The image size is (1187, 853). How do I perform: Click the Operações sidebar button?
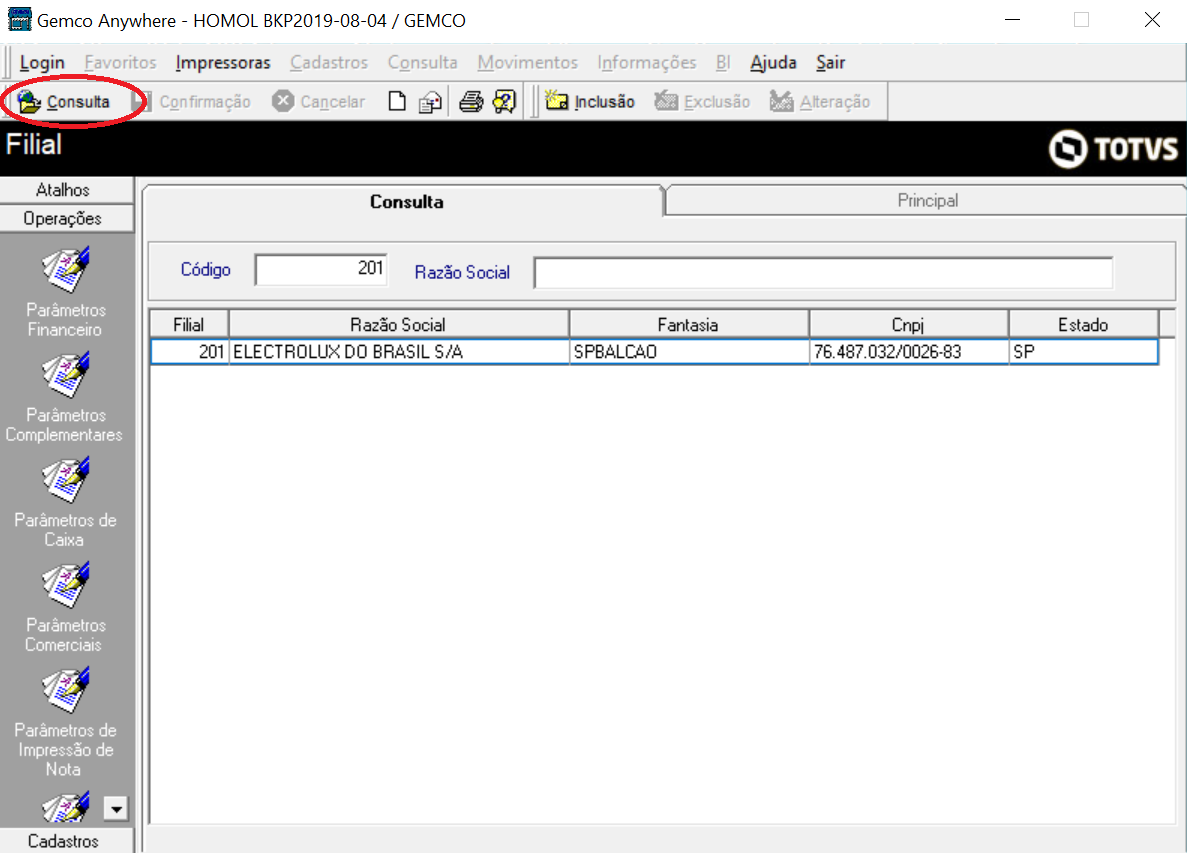point(66,219)
